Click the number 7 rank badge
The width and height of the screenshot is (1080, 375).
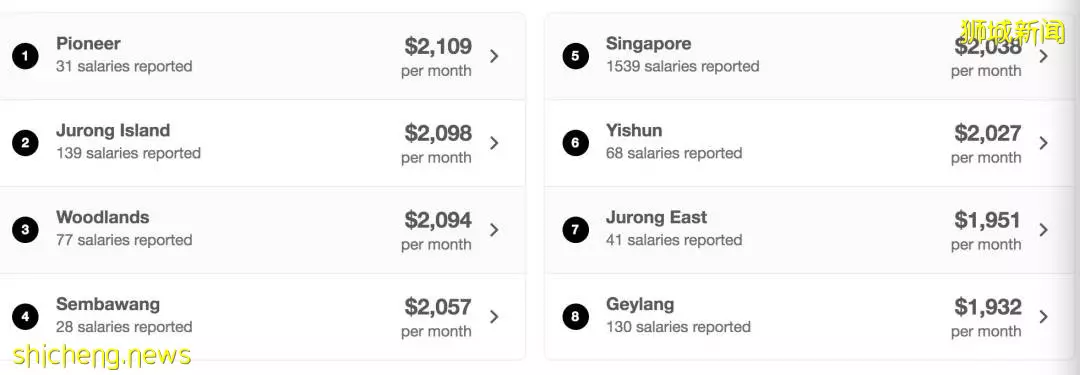pyautogui.click(x=575, y=230)
